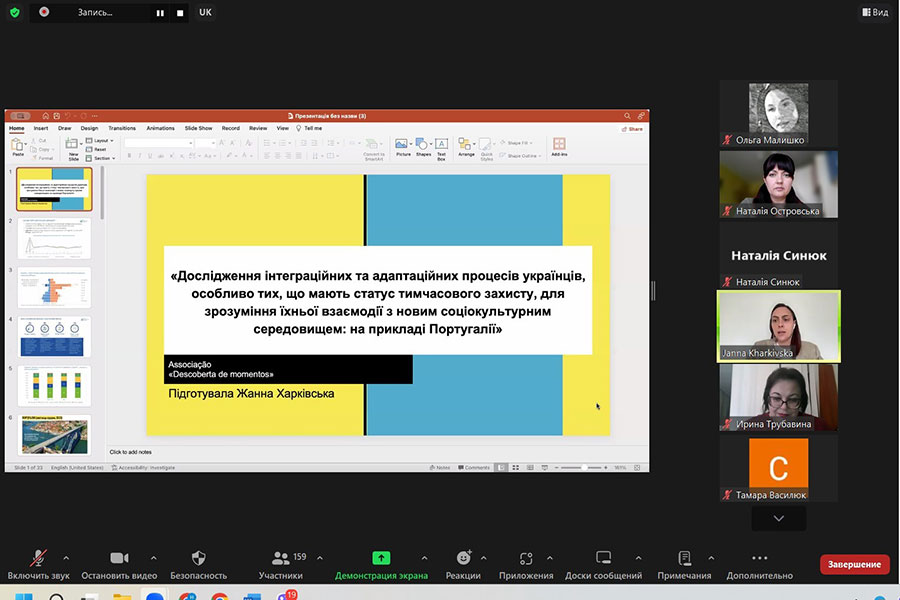Pause the meeting recording
The width and height of the screenshot is (900, 600).
click(x=159, y=13)
